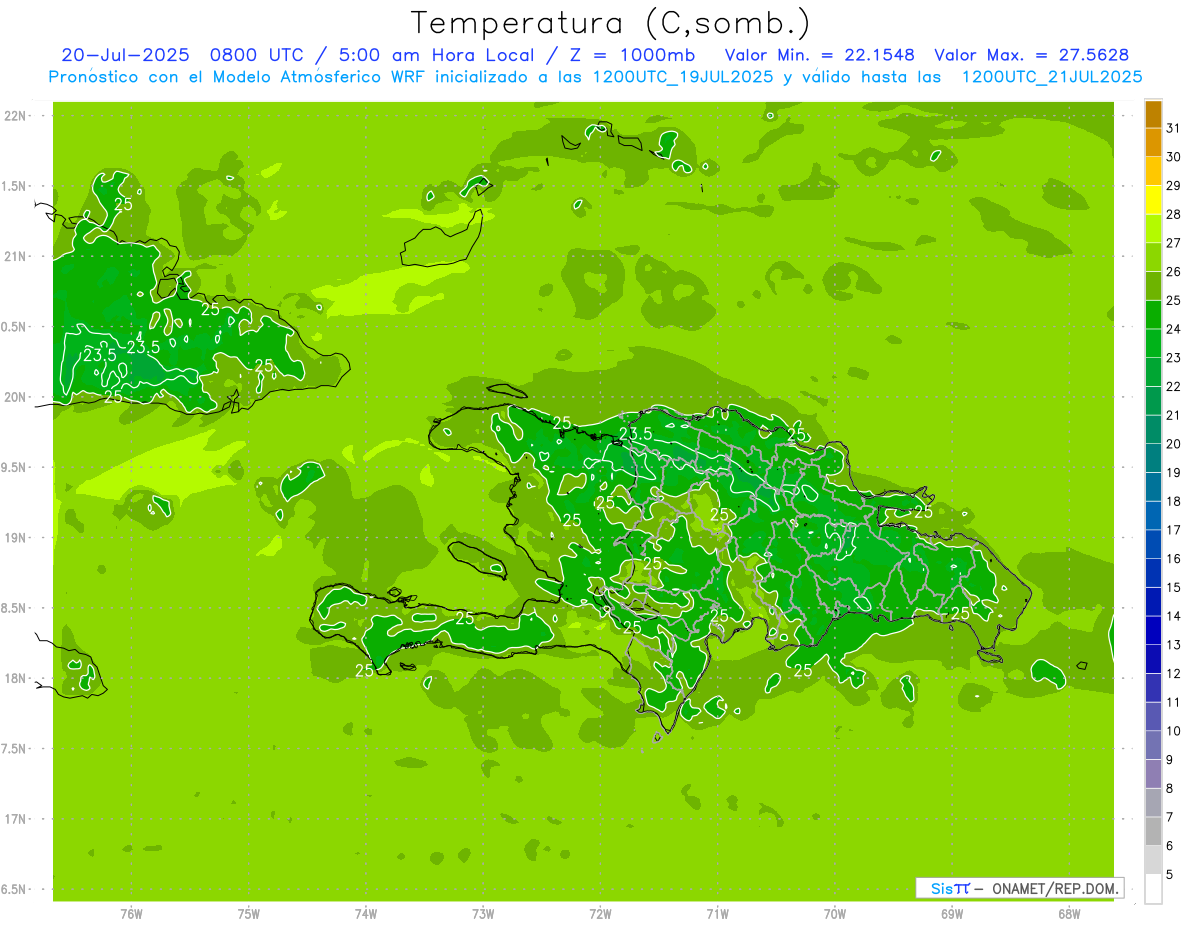Click the '18N' latitude axis label
Image resolution: width=1200 pixels, height=927 pixels.
coord(16,679)
